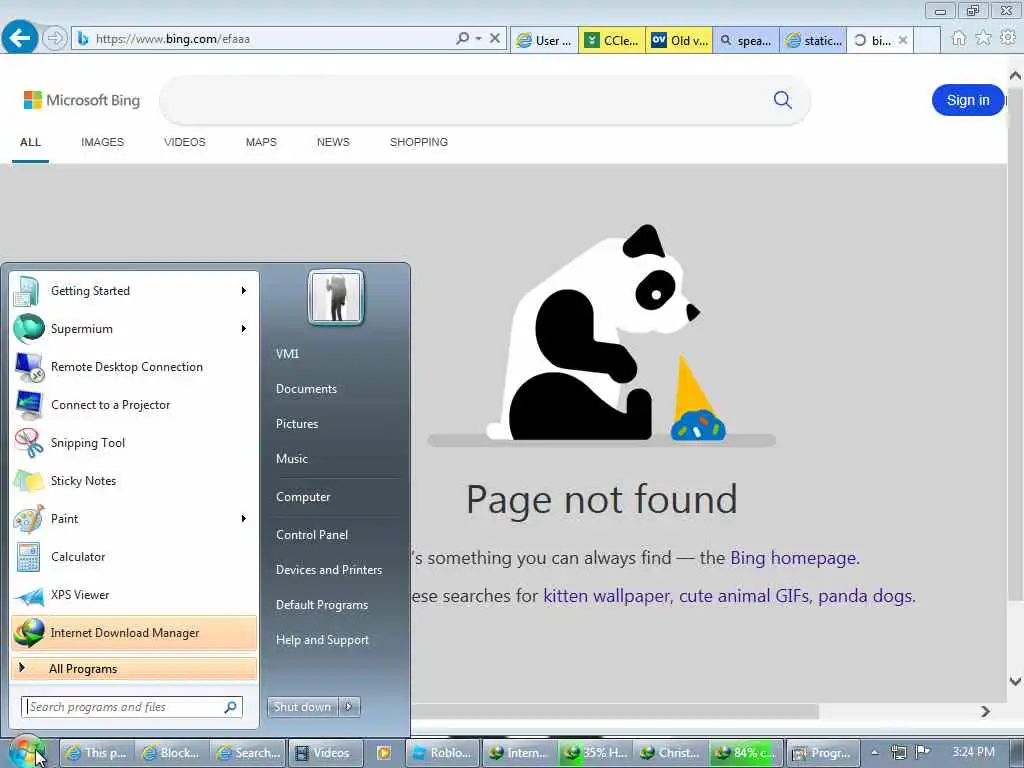Open Remote Desktop Connection
1024x768 pixels.
pos(134,366)
